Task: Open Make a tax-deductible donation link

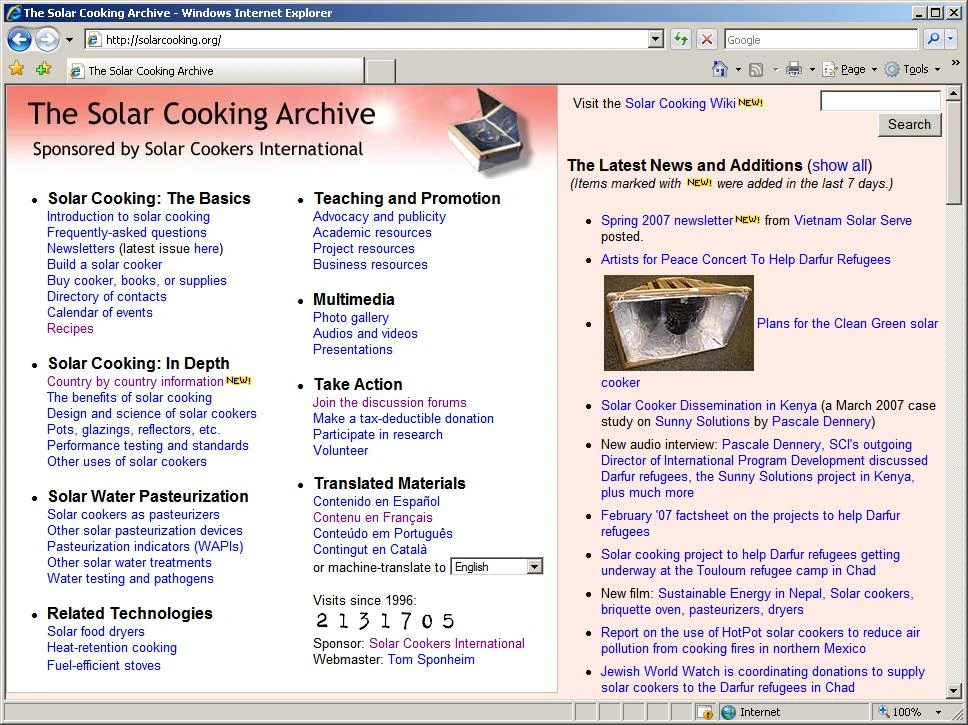Action: pyautogui.click(x=403, y=419)
